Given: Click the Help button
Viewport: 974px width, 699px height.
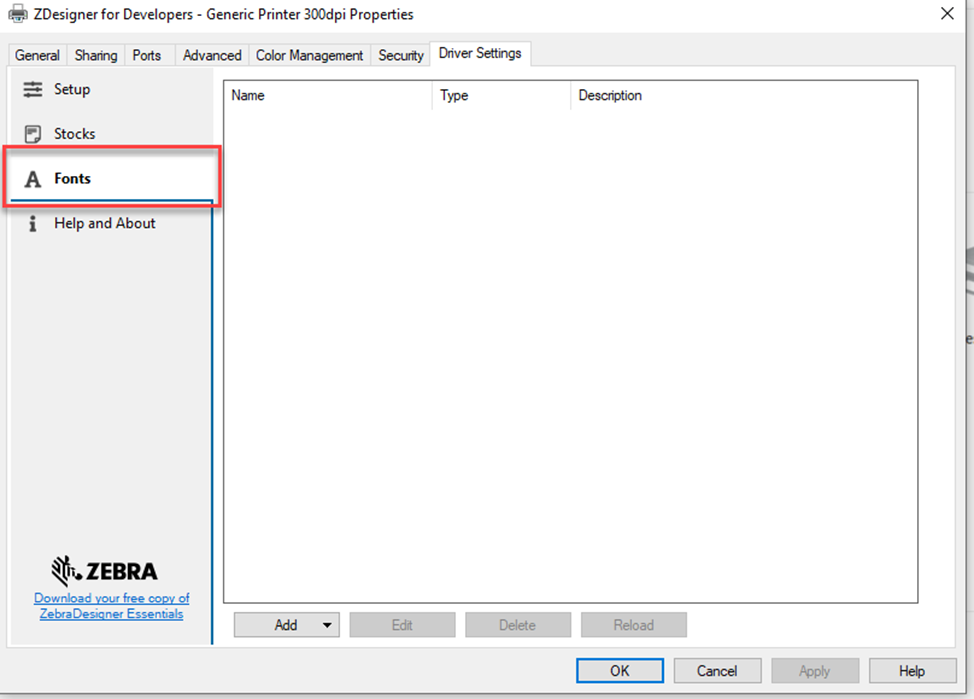Looking at the screenshot, I should (x=912, y=670).
